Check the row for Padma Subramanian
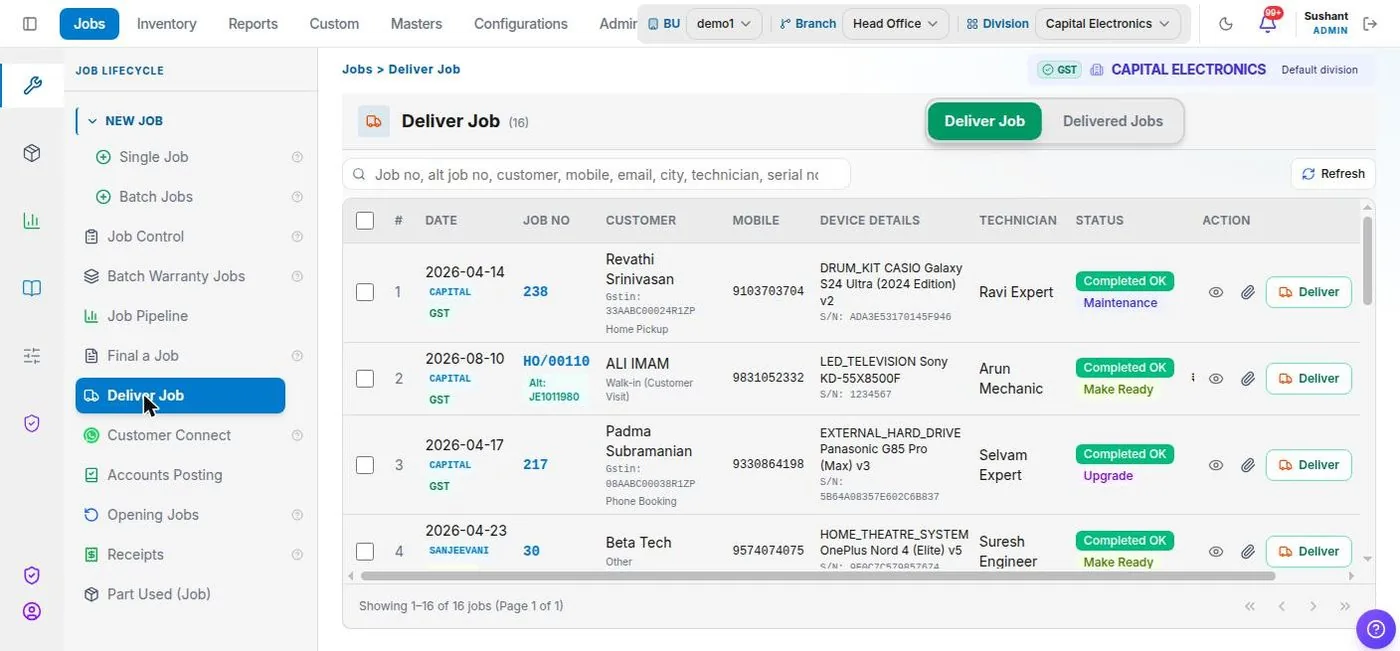 point(365,465)
